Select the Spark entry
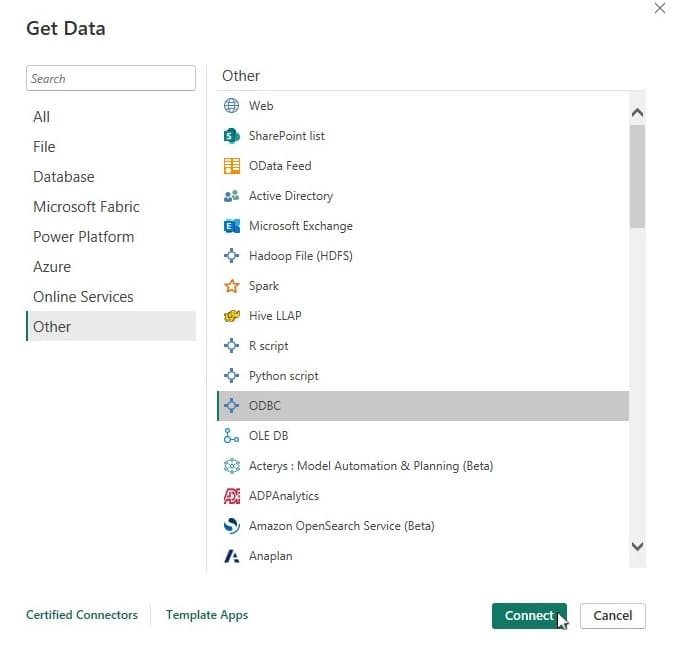The image size is (673, 650). coord(423,286)
